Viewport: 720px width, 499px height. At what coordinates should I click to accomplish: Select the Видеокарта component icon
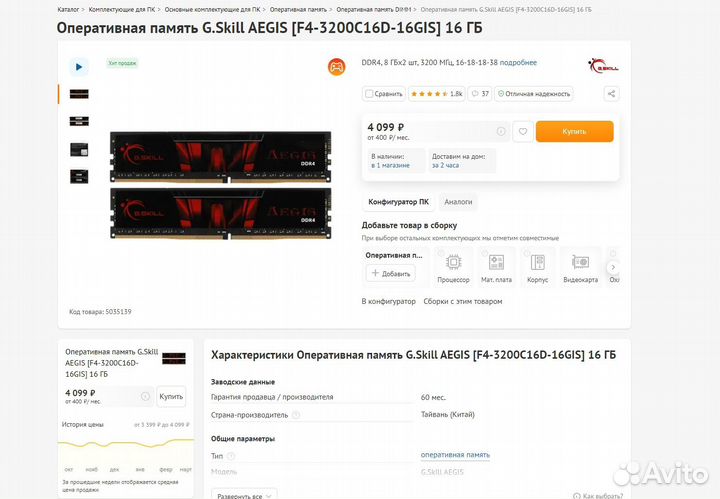[x=580, y=268]
